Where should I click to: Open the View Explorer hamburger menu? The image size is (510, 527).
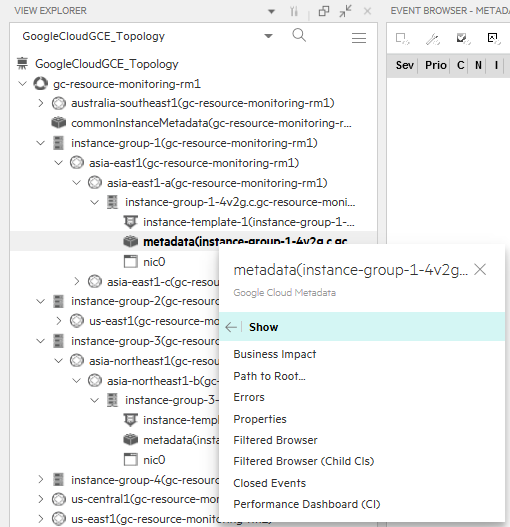pyautogui.click(x=359, y=38)
